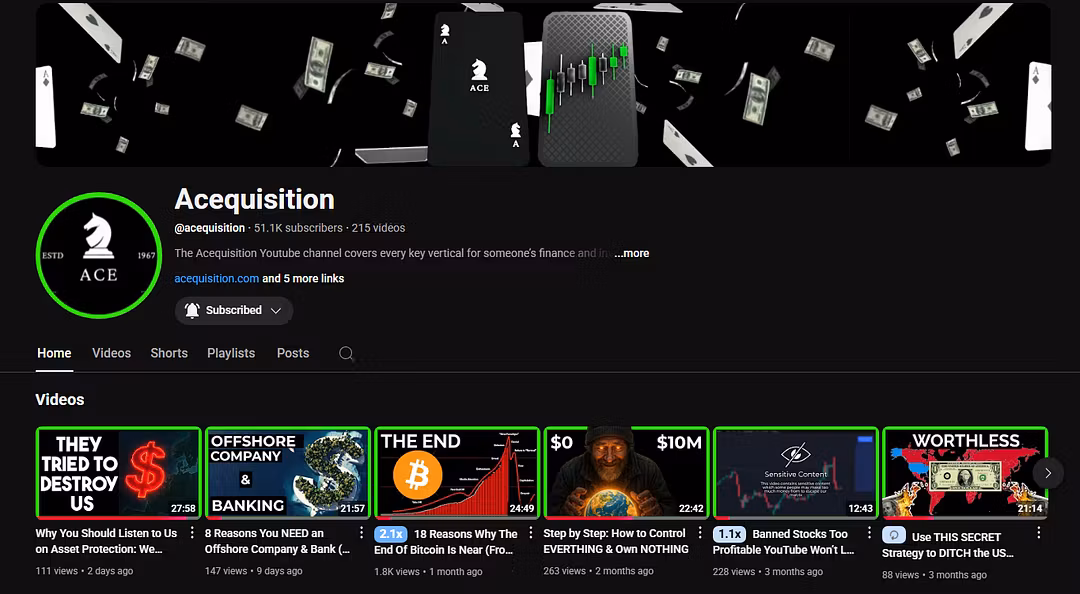Open the WORTHLESS dollar map video thumbnail
This screenshot has height=594, width=1080.
pos(964,473)
